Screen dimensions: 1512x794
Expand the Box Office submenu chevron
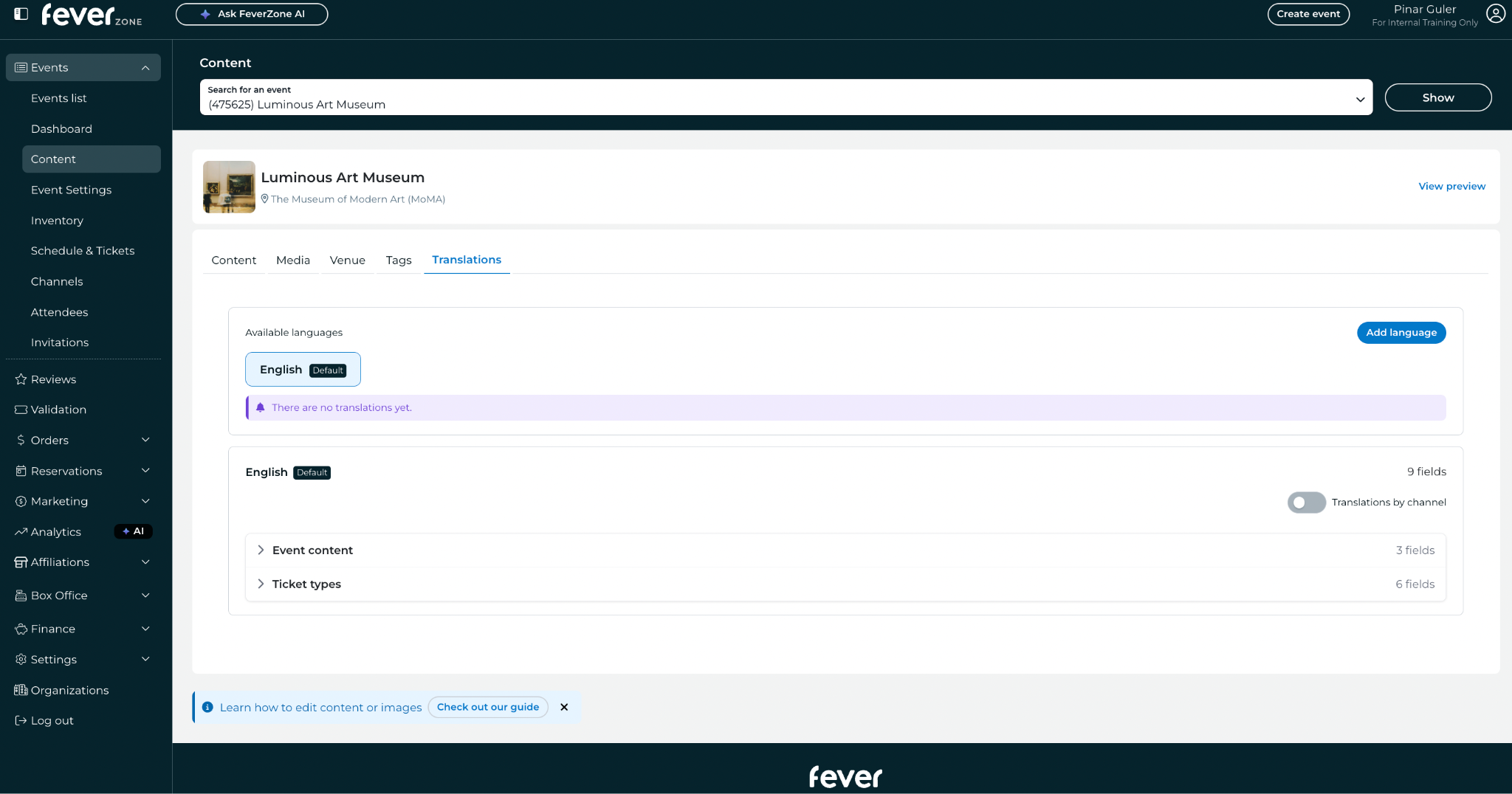[145, 595]
